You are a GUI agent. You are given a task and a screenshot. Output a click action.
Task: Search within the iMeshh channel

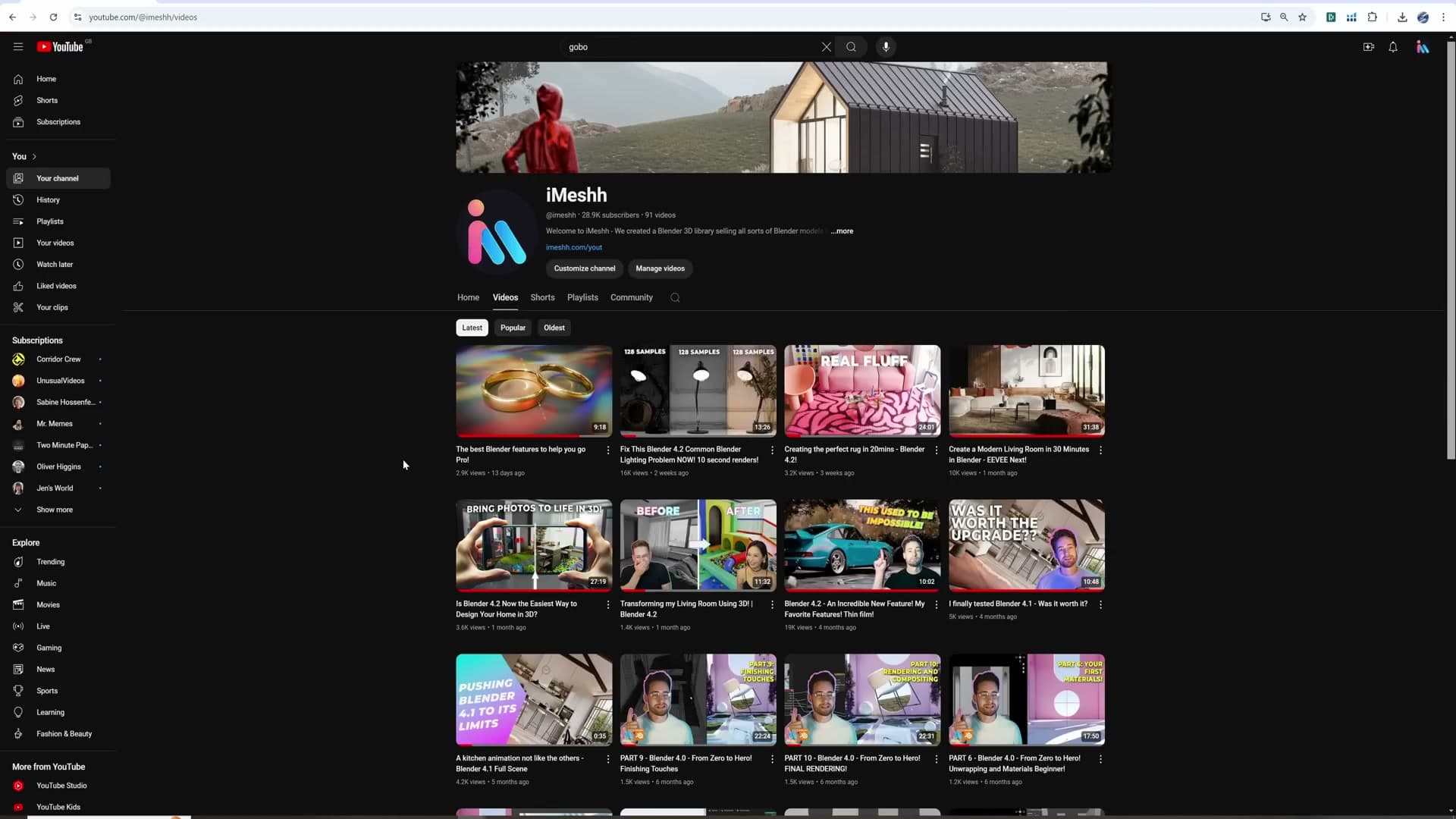pyautogui.click(x=675, y=298)
